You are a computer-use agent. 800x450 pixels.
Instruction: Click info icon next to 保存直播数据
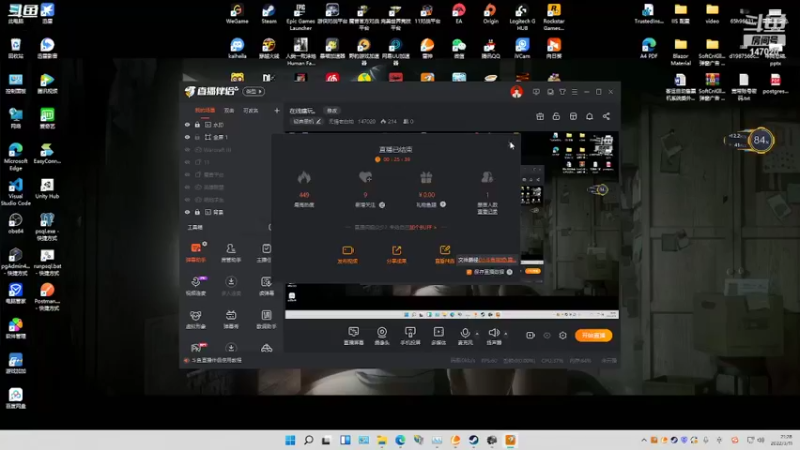point(510,272)
